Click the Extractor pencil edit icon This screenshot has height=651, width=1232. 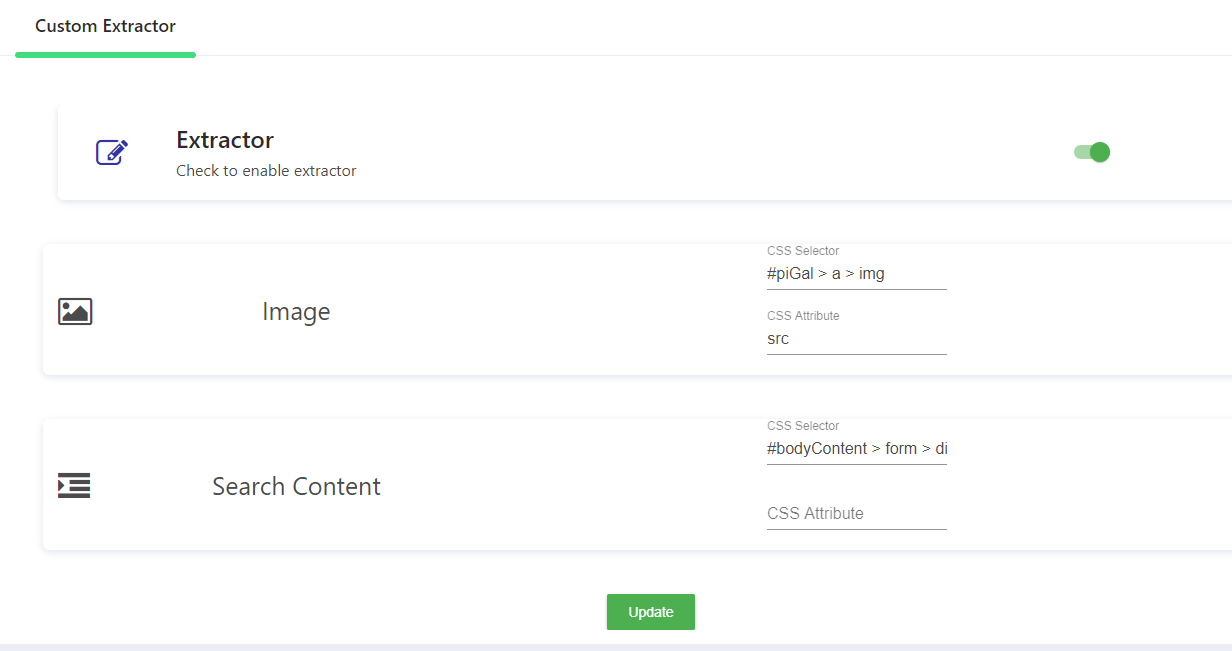click(112, 152)
